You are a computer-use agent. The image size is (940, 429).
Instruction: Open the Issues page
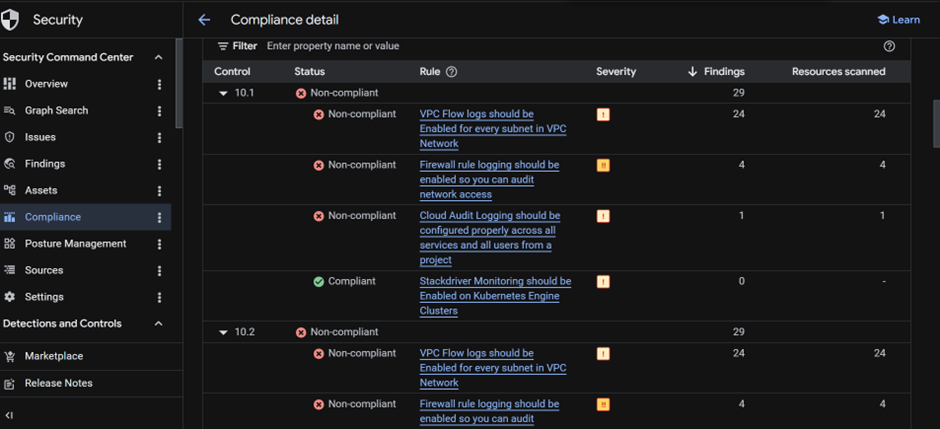tap(40, 137)
